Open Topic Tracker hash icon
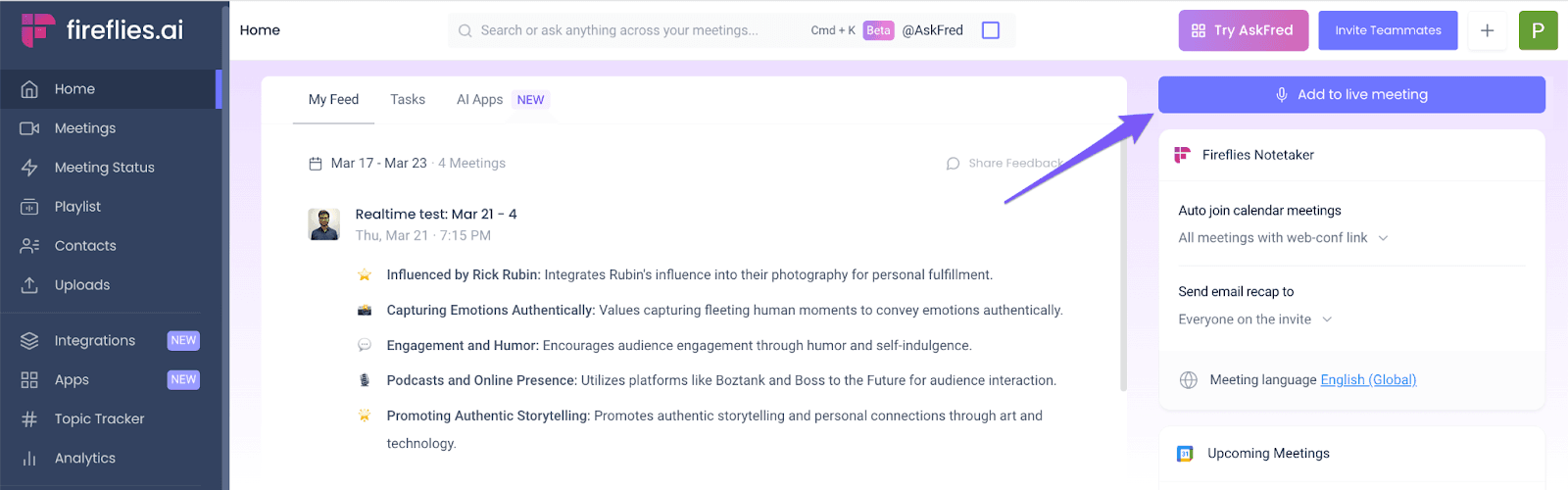Image resolution: width=1568 pixels, height=490 pixels. 29,419
